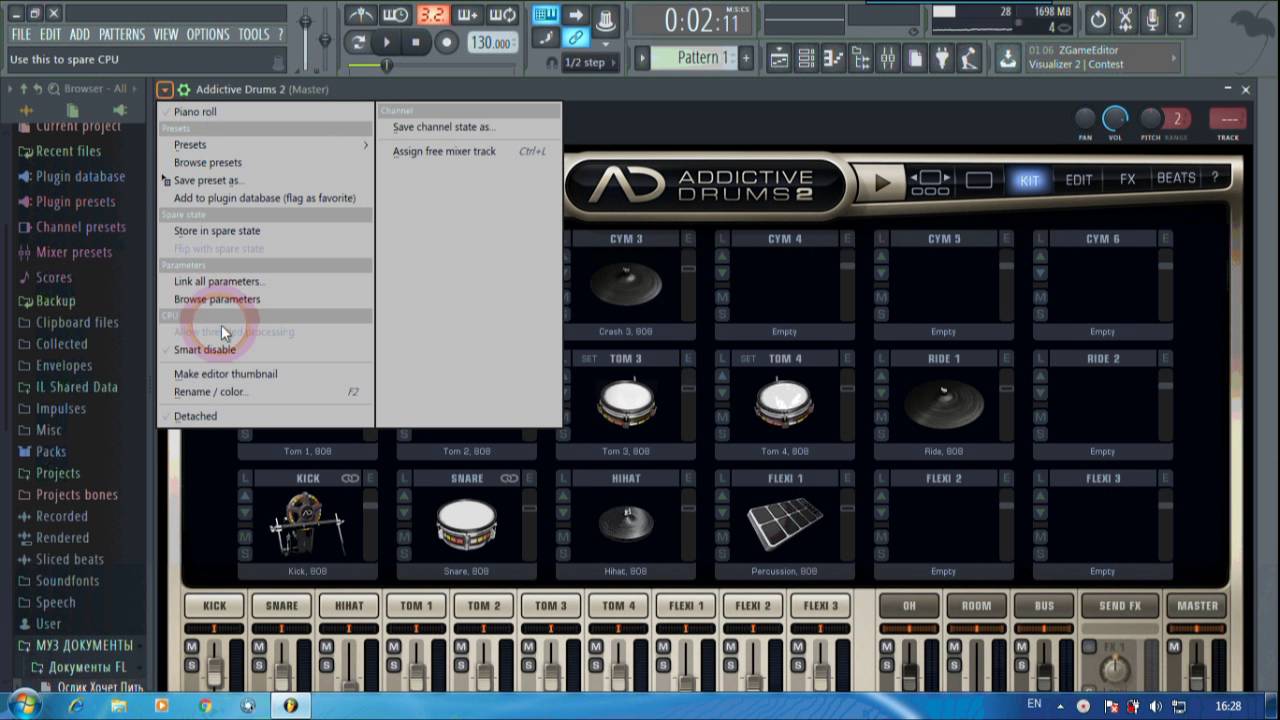Click the SNARE drum thumbnail

(467, 525)
